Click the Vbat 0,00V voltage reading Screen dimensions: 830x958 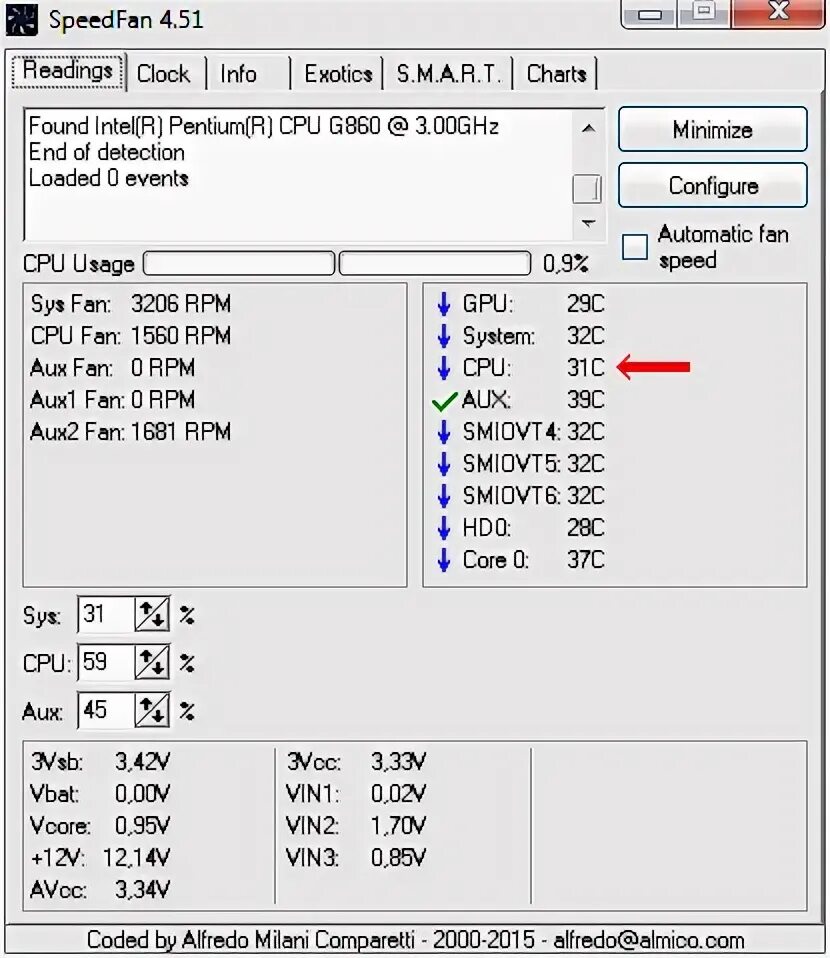(100, 794)
